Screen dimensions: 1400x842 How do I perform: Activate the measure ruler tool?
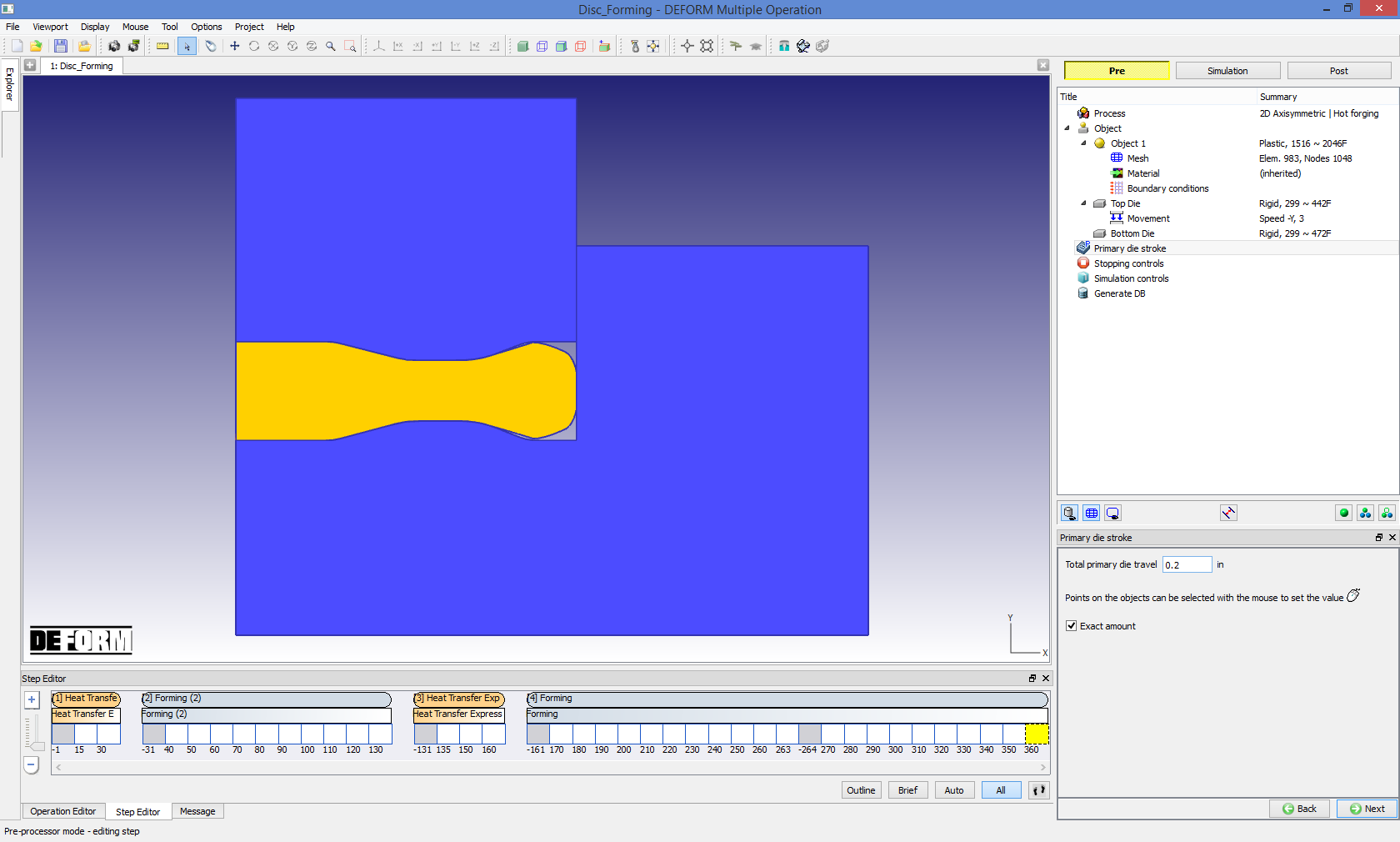coord(162,46)
